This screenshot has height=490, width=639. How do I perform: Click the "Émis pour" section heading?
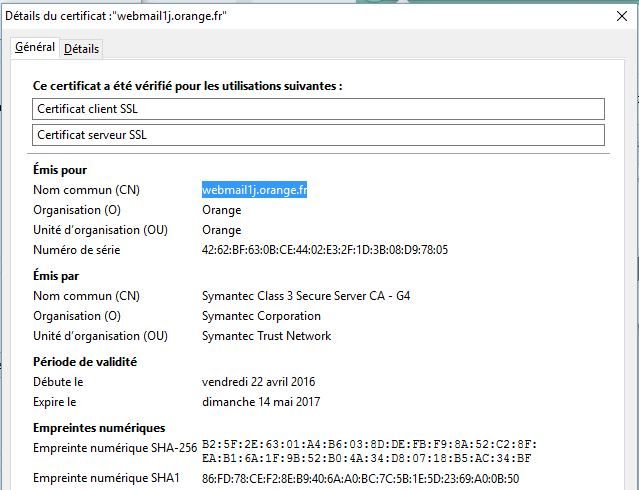pos(60,170)
